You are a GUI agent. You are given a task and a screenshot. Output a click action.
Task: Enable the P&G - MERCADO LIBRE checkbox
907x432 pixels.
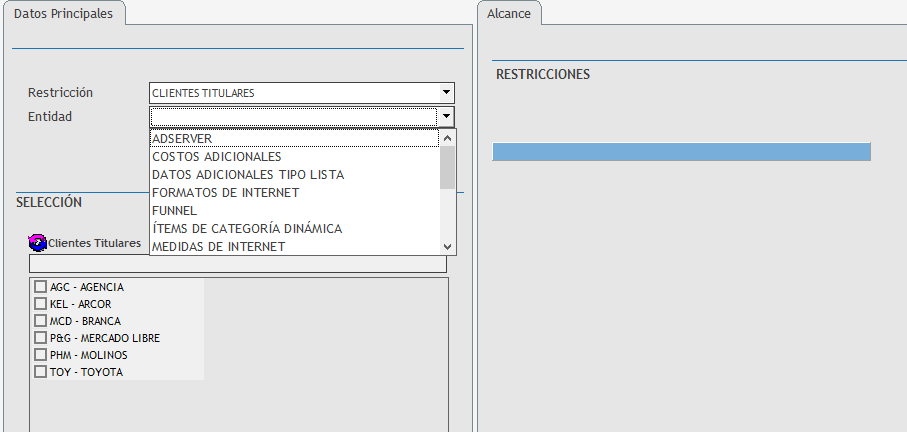pyautogui.click(x=41, y=338)
